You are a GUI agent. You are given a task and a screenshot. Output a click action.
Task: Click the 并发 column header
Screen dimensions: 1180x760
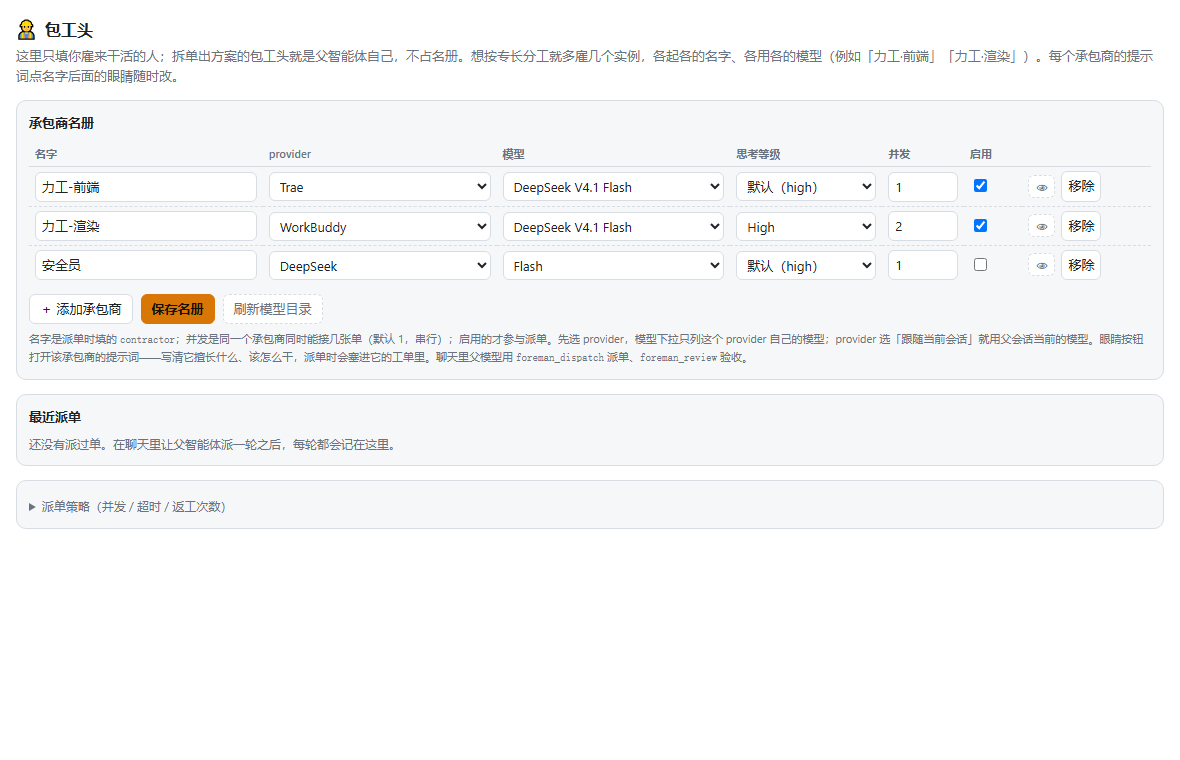899,154
